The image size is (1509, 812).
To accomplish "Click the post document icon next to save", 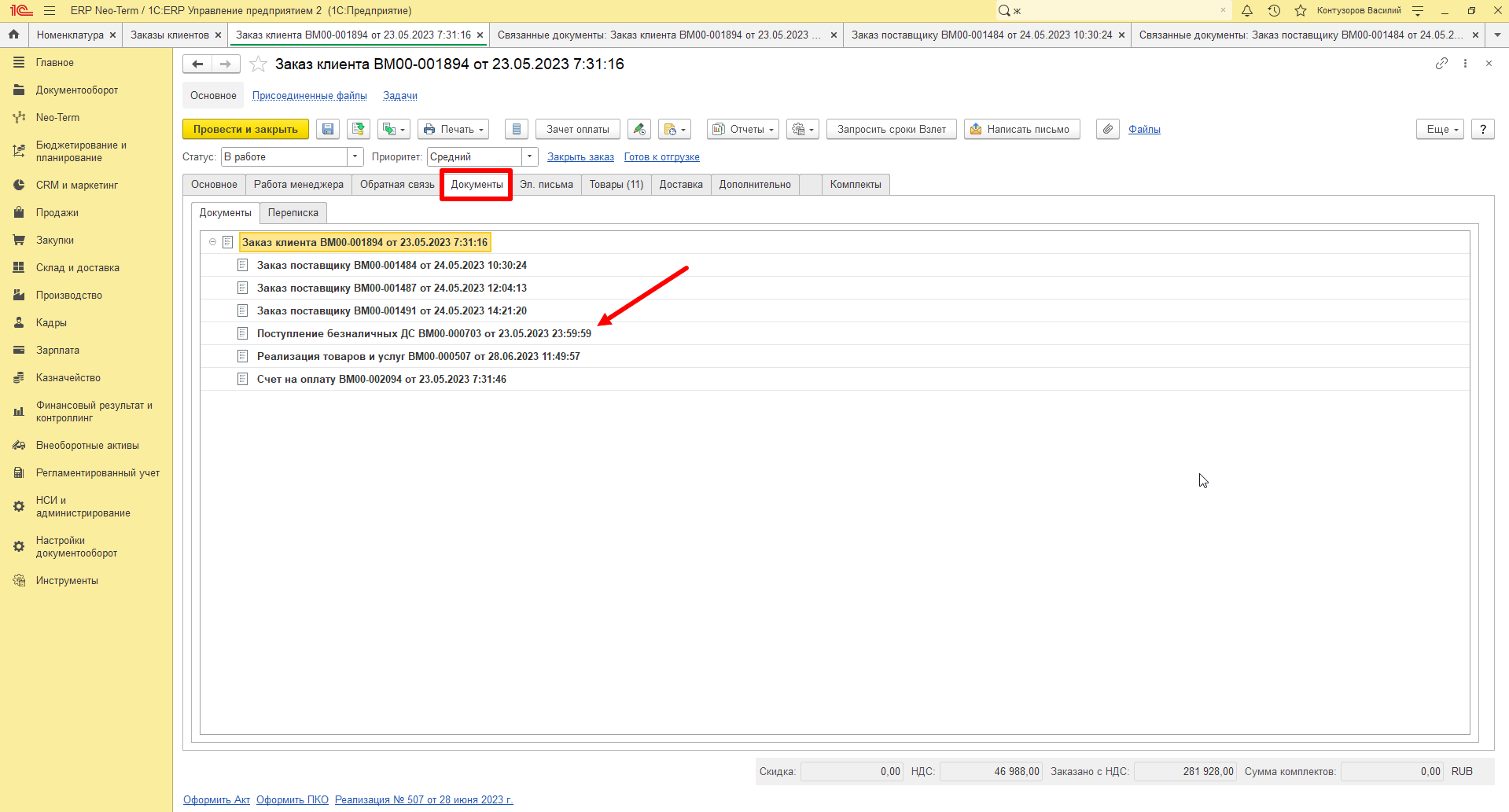I will click(x=359, y=130).
